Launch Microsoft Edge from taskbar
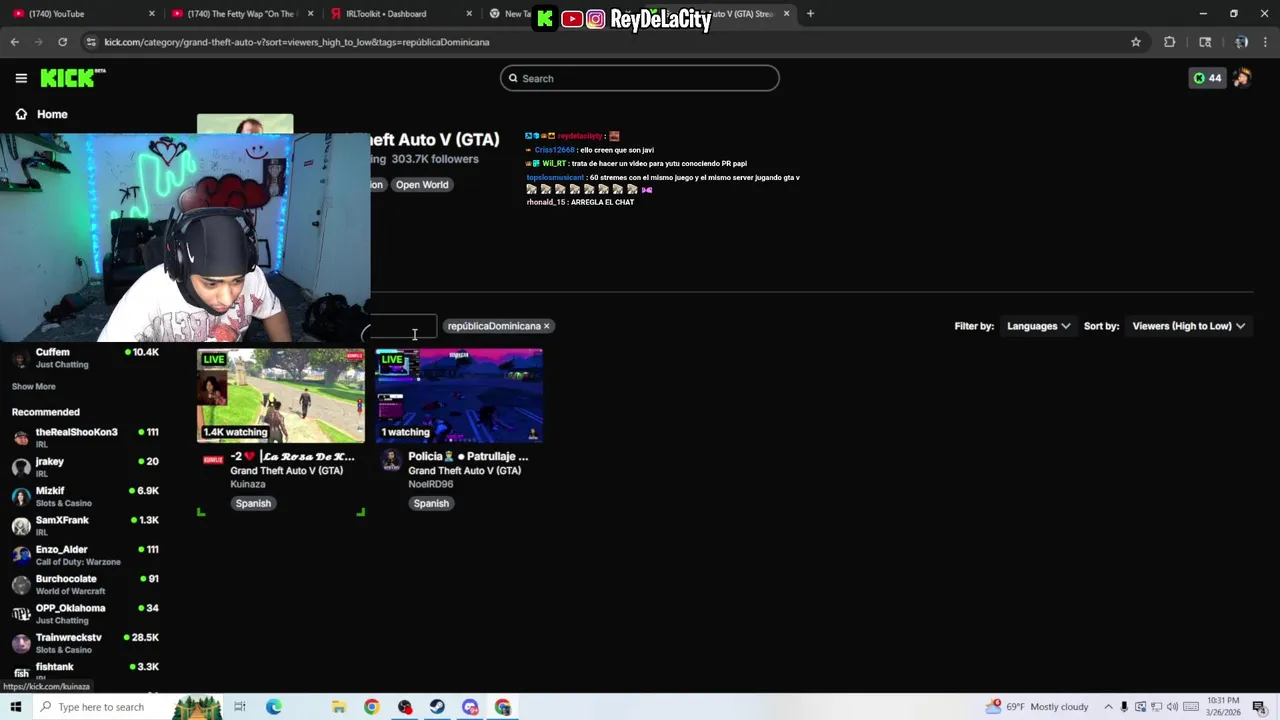The height and width of the screenshot is (720, 1280). 274,707
